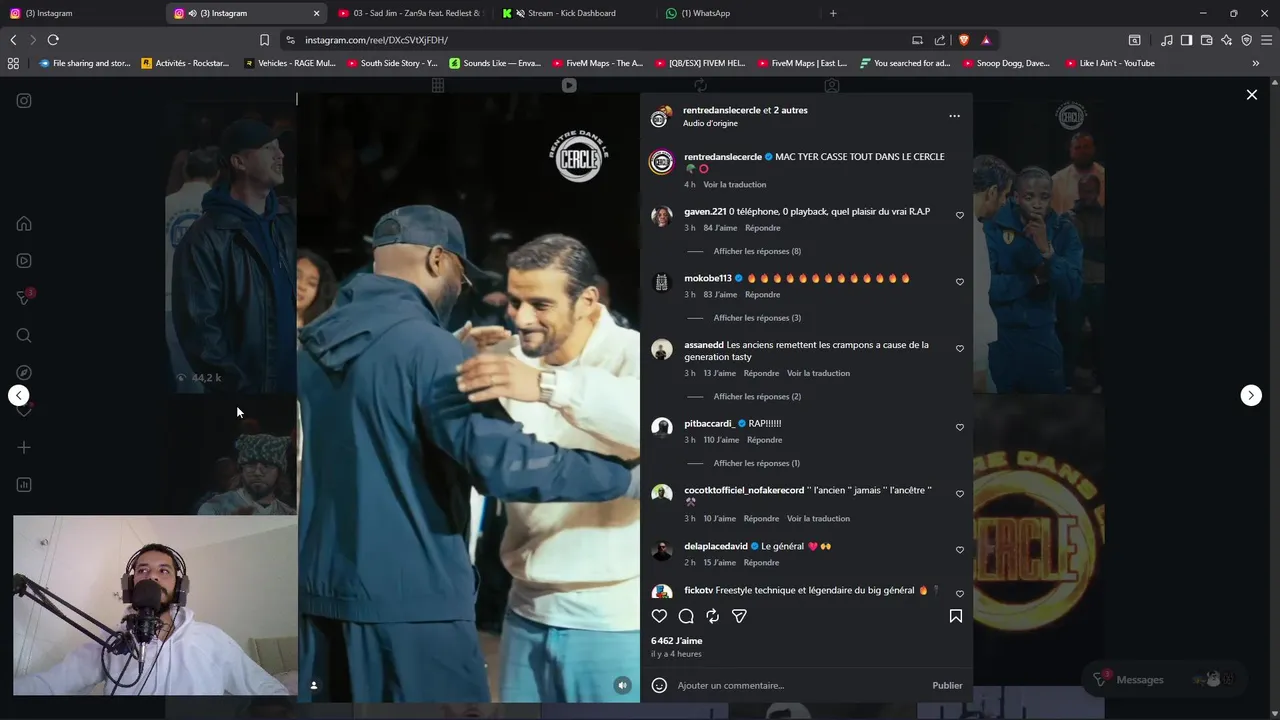
Task: Open direct messages icon with badge in sidebar
Action: point(24,298)
